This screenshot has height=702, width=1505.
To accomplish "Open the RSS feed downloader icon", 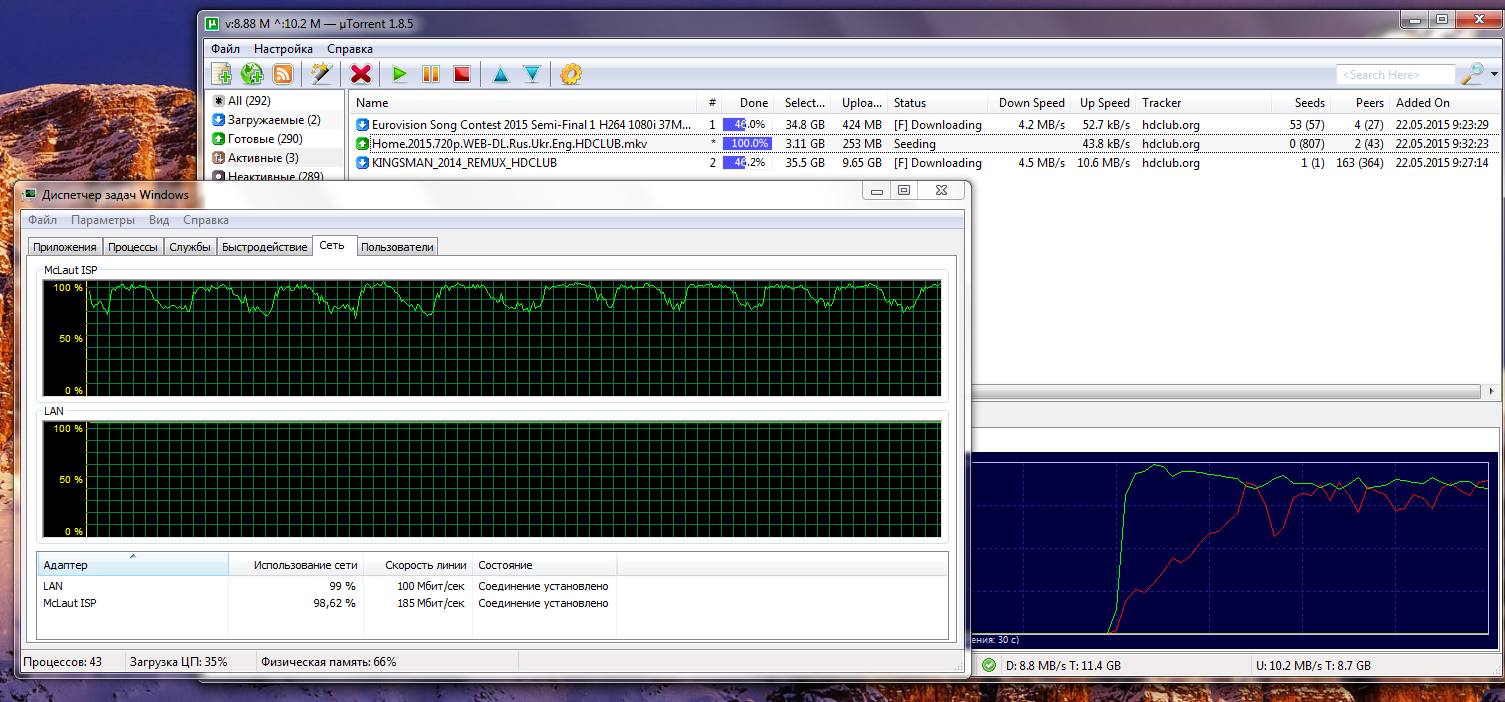I will coord(283,74).
